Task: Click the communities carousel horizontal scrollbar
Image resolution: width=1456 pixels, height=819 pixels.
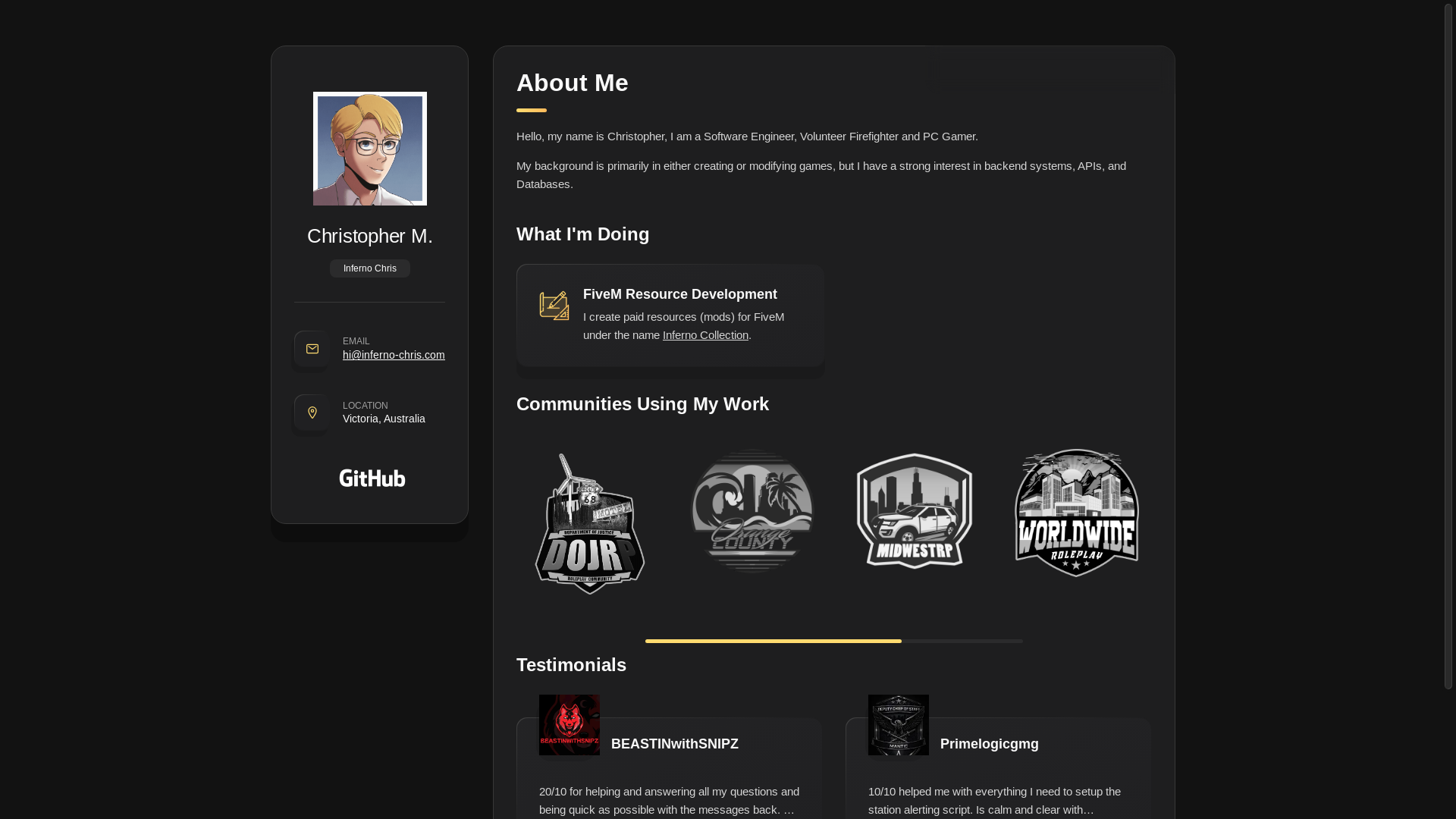Action: (834, 642)
